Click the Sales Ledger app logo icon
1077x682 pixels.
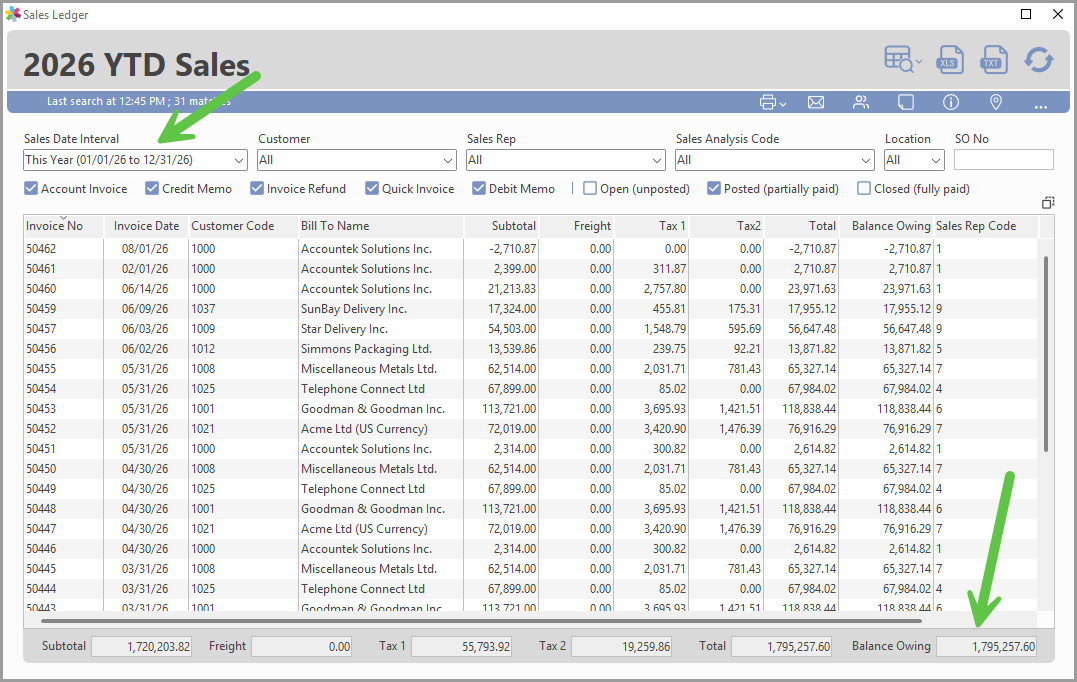[x=12, y=14]
